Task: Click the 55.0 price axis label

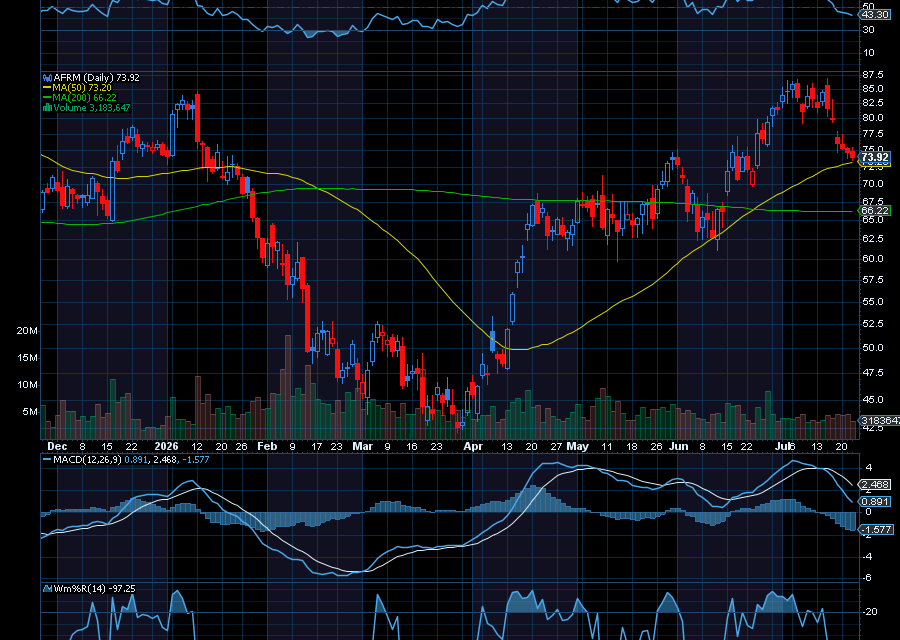Action: point(872,301)
